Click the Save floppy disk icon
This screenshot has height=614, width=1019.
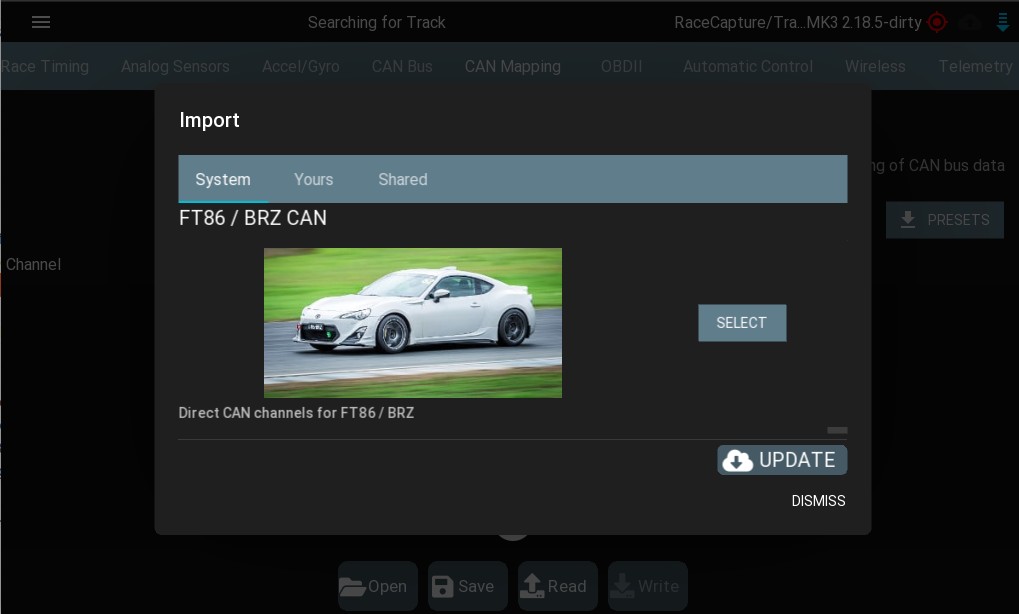click(x=443, y=586)
